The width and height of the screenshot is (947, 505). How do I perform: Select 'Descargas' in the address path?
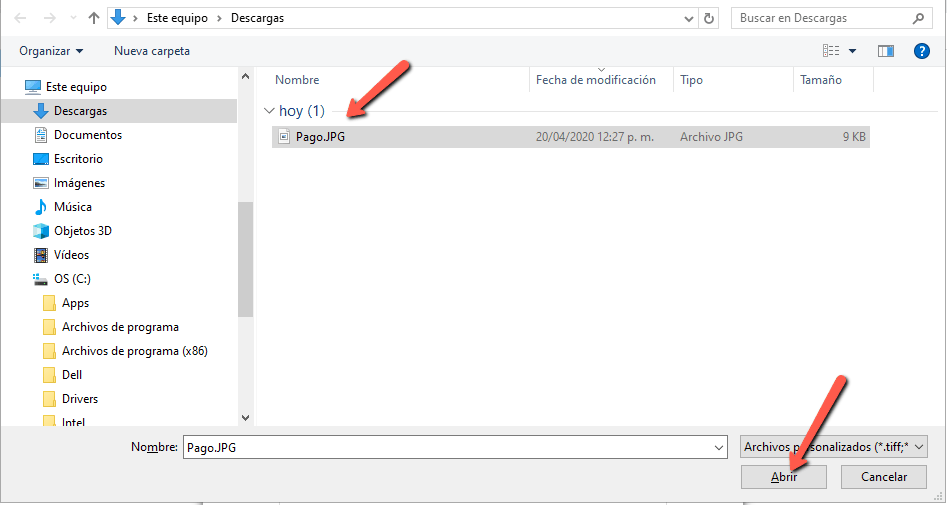pos(257,18)
